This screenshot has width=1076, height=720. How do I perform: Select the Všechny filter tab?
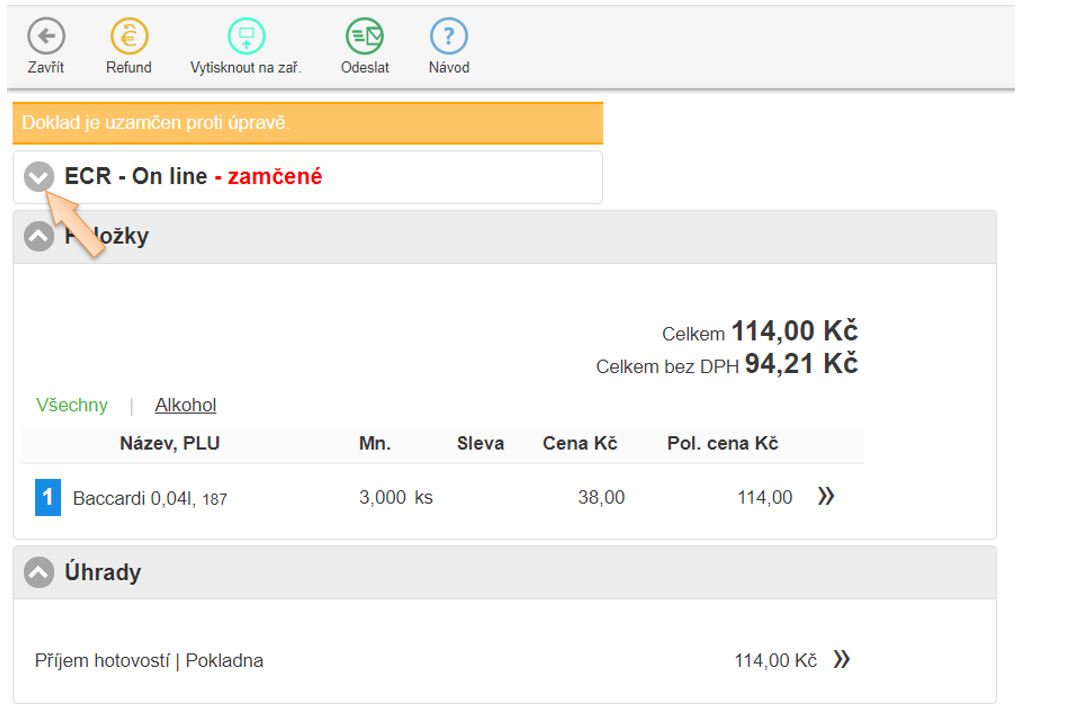[x=72, y=405]
